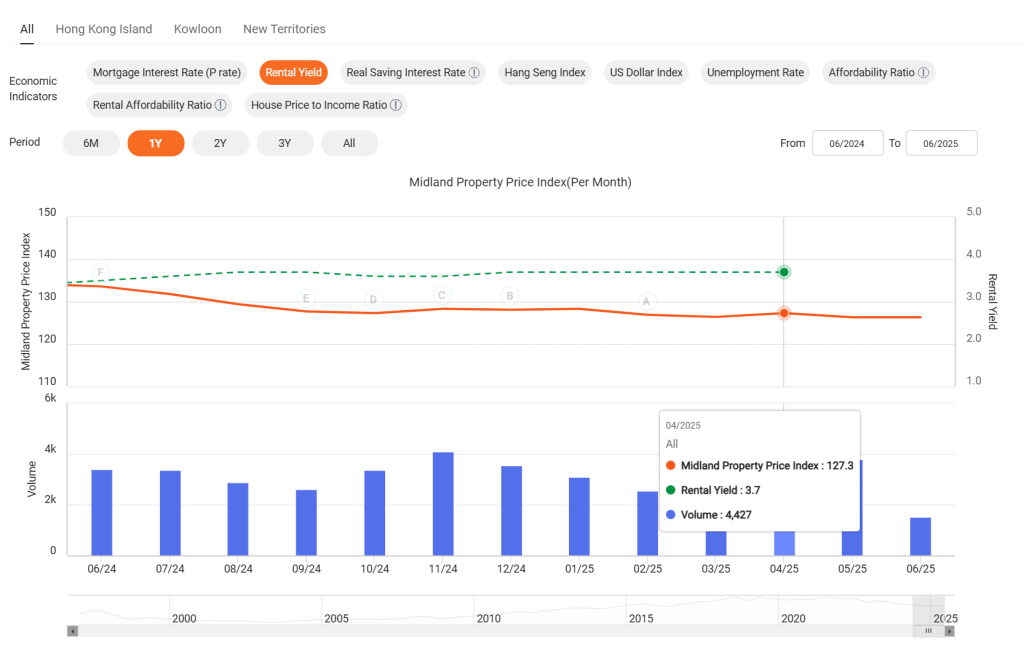Open info icon beside Real Saving Interest Rate
The height and width of the screenshot is (655, 1024).
coord(474,72)
